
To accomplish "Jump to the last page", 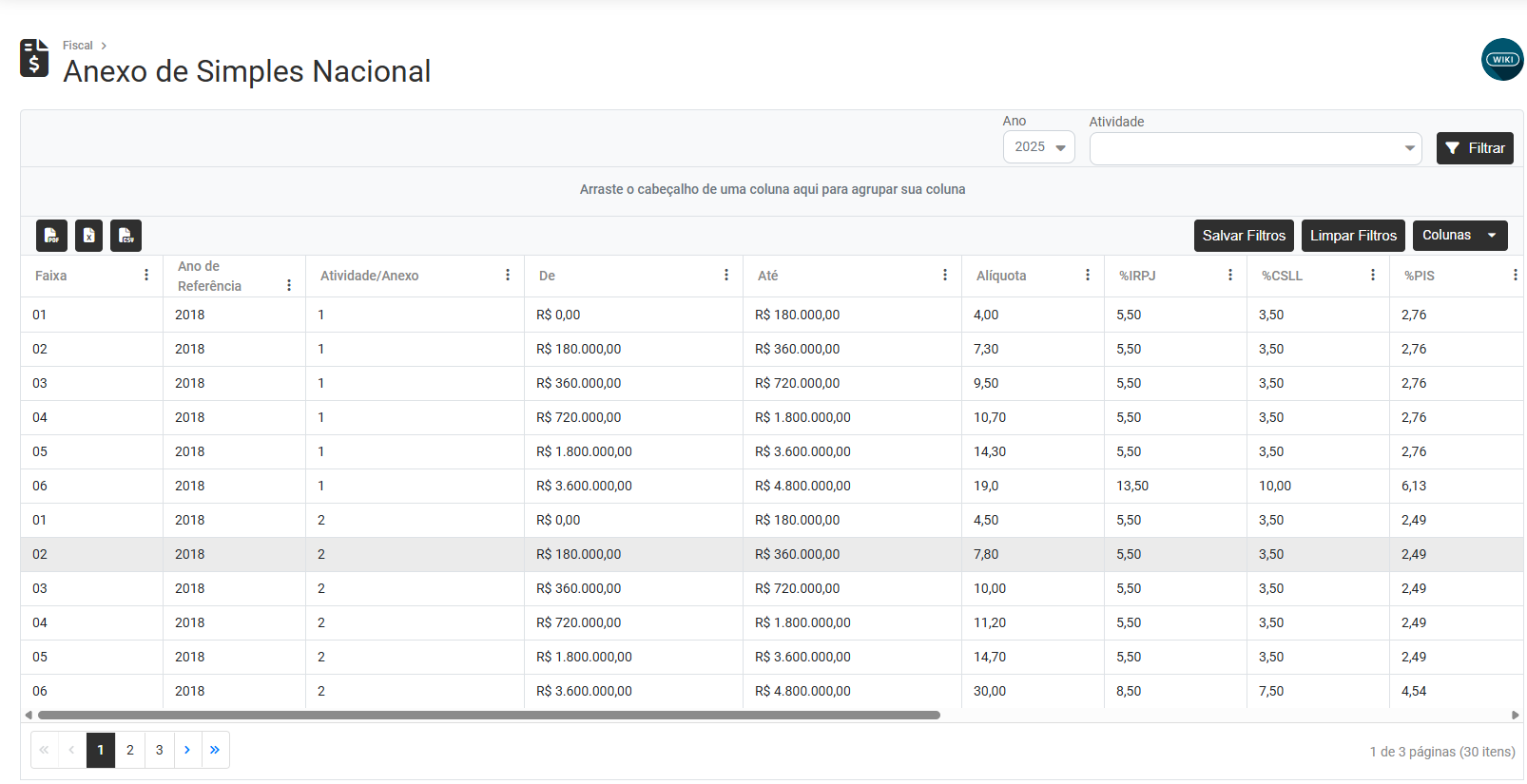I will click(x=215, y=750).
